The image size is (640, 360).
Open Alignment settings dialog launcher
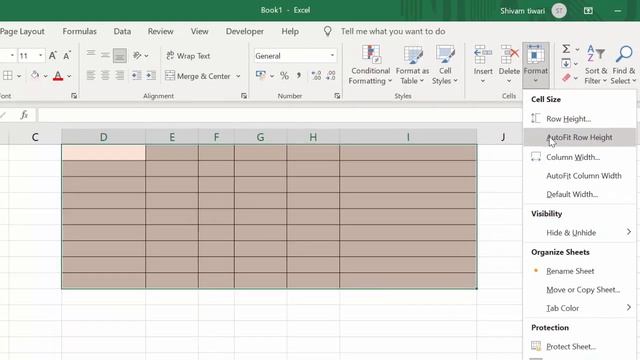point(244,96)
